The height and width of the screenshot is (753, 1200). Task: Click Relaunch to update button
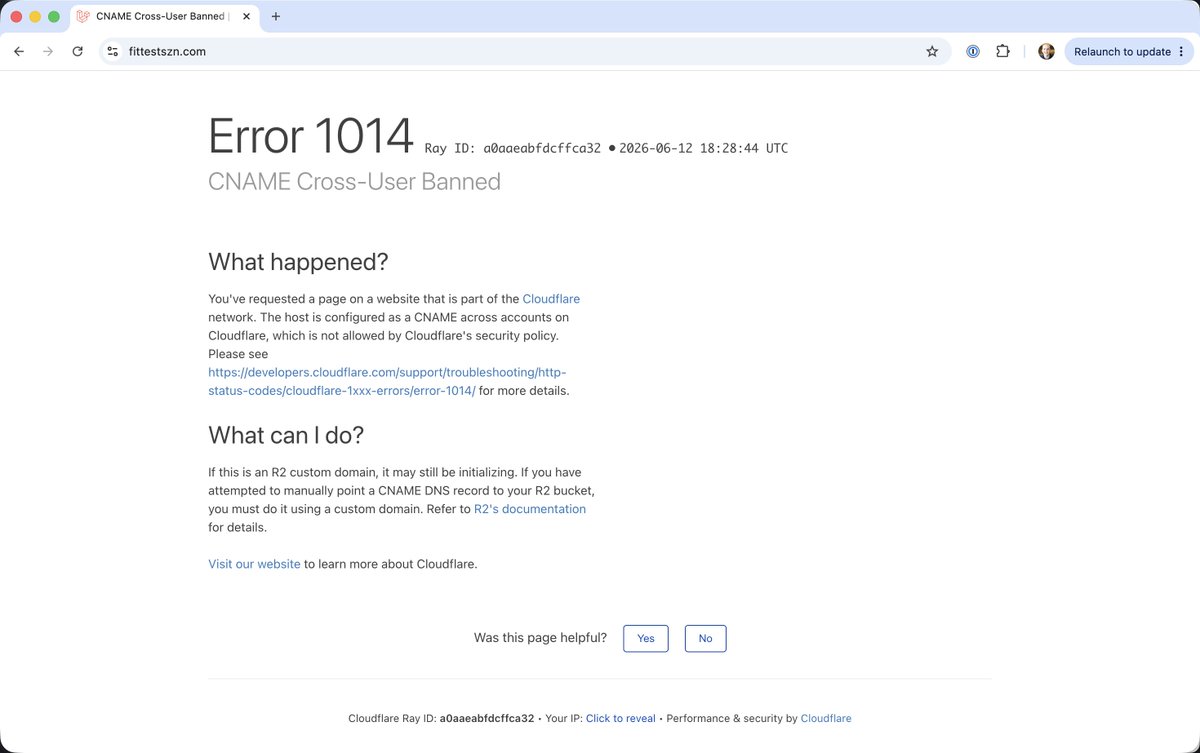1122,51
